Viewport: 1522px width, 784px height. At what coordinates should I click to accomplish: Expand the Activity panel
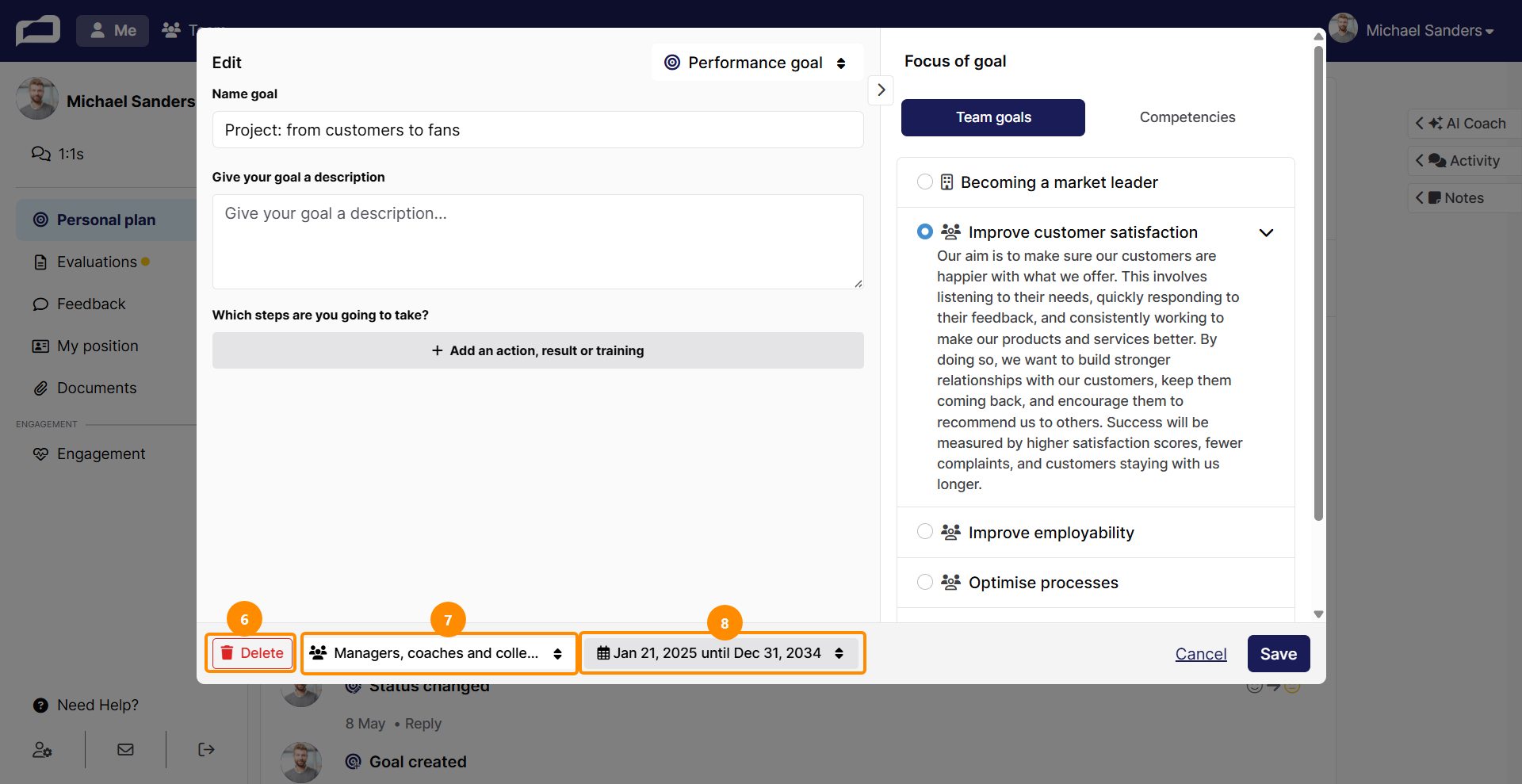point(1465,161)
